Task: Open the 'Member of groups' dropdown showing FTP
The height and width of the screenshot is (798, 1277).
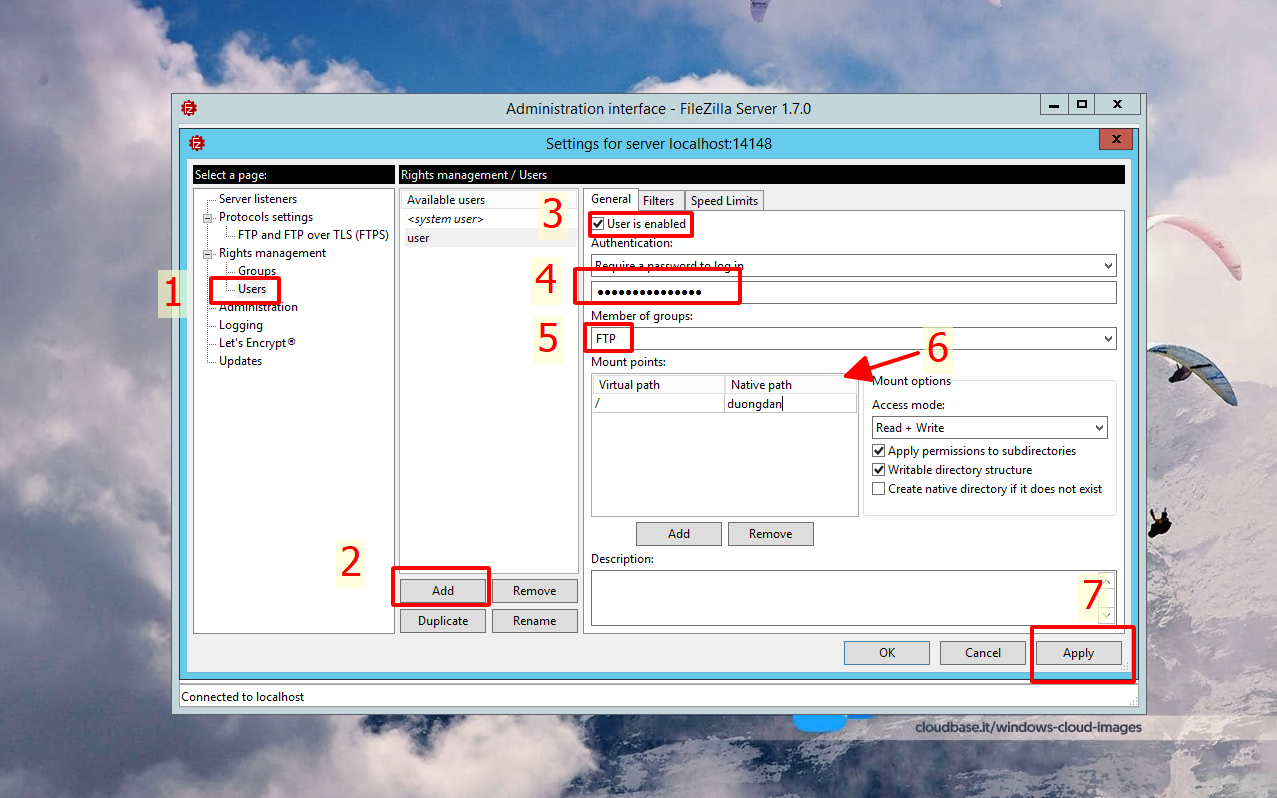Action: [x=1107, y=338]
